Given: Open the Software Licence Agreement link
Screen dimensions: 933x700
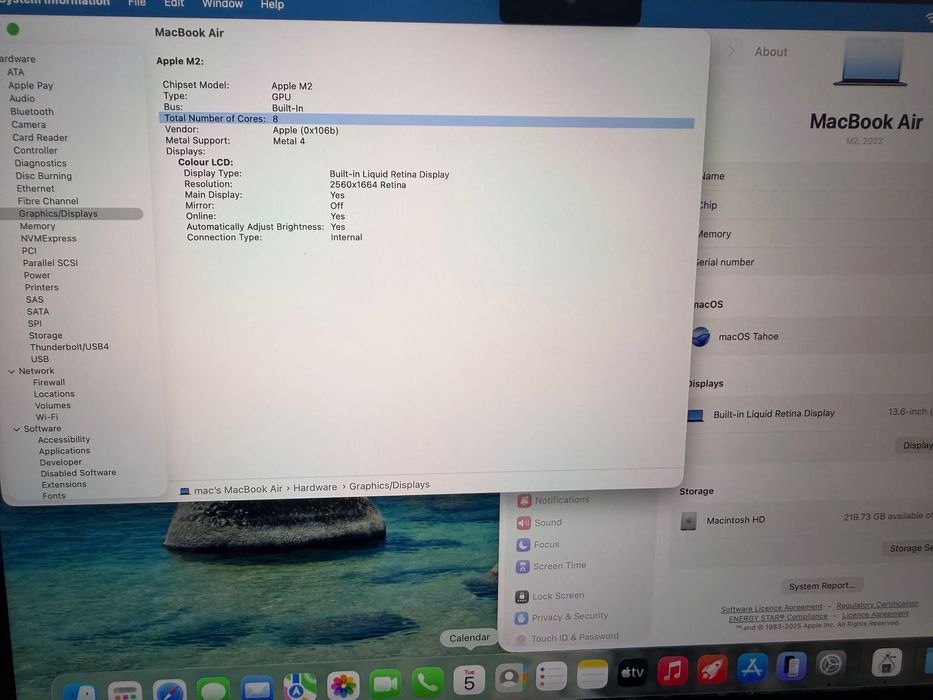Looking at the screenshot, I should pyautogui.click(x=771, y=608).
